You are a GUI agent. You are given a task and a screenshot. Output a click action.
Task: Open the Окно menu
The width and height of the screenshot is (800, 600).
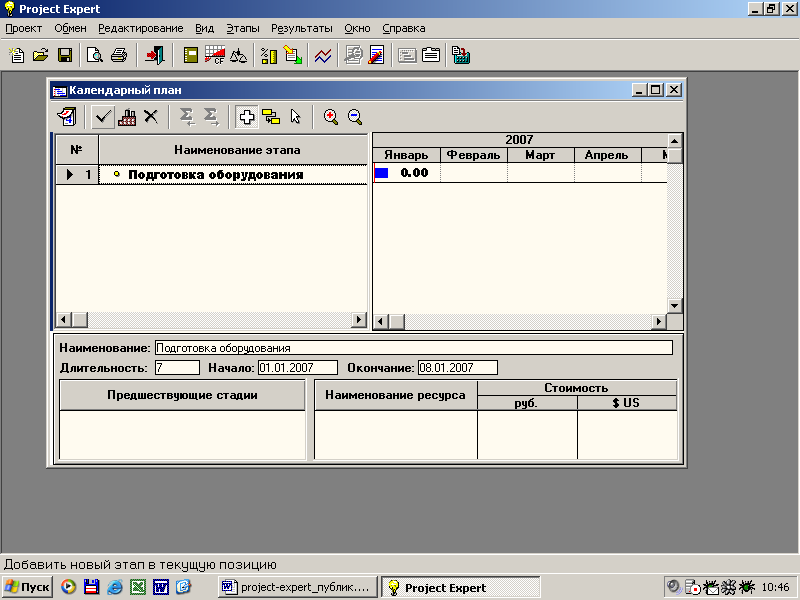pyautogui.click(x=357, y=29)
